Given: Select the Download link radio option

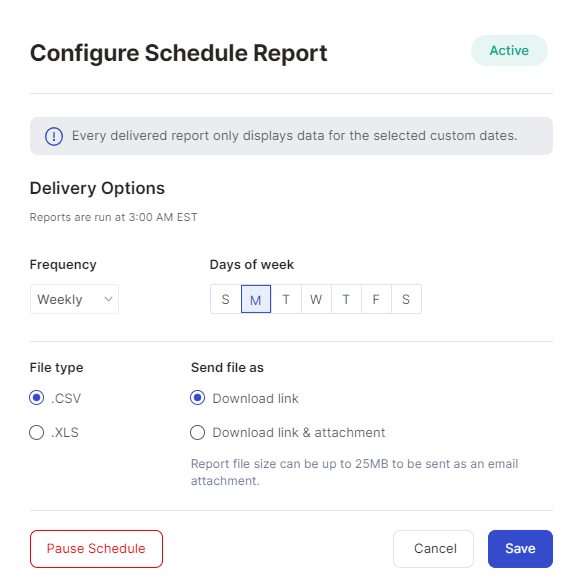Looking at the screenshot, I should tap(197, 398).
